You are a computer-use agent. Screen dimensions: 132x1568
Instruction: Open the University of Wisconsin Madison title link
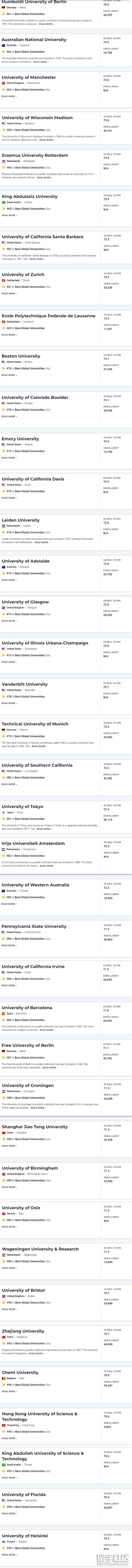tap(37, 118)
